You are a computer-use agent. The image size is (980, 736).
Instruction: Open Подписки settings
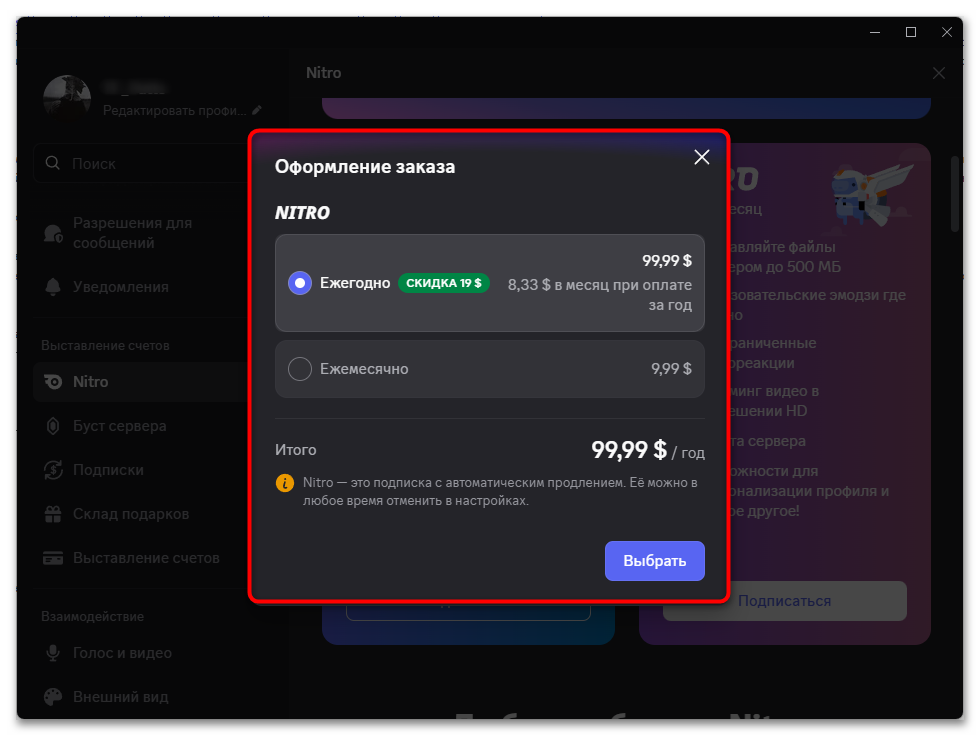tap(142, 470)
